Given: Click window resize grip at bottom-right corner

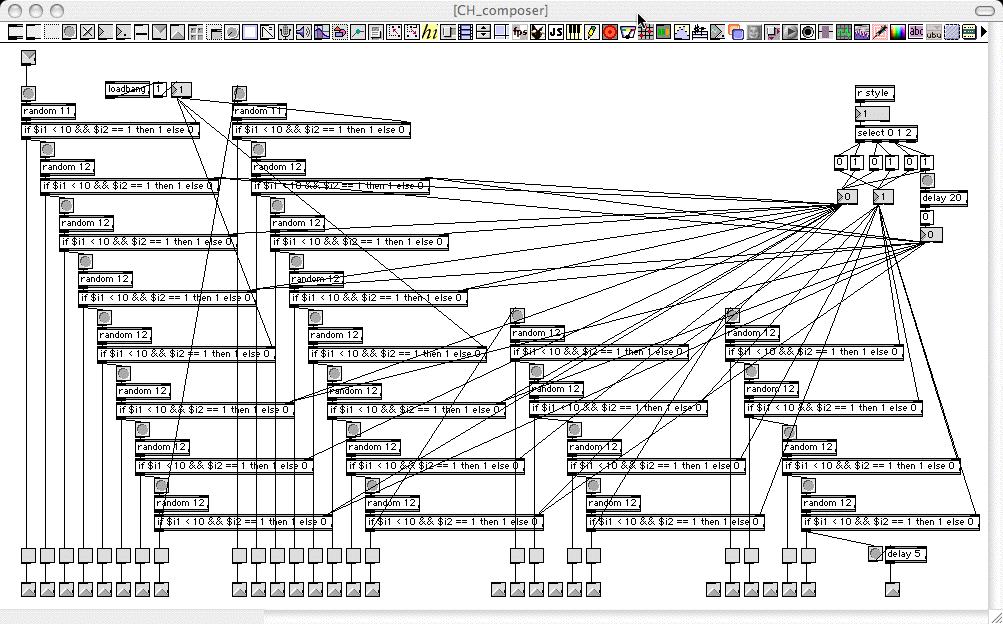Looking at the screenshot, I should tap(995, 616).
